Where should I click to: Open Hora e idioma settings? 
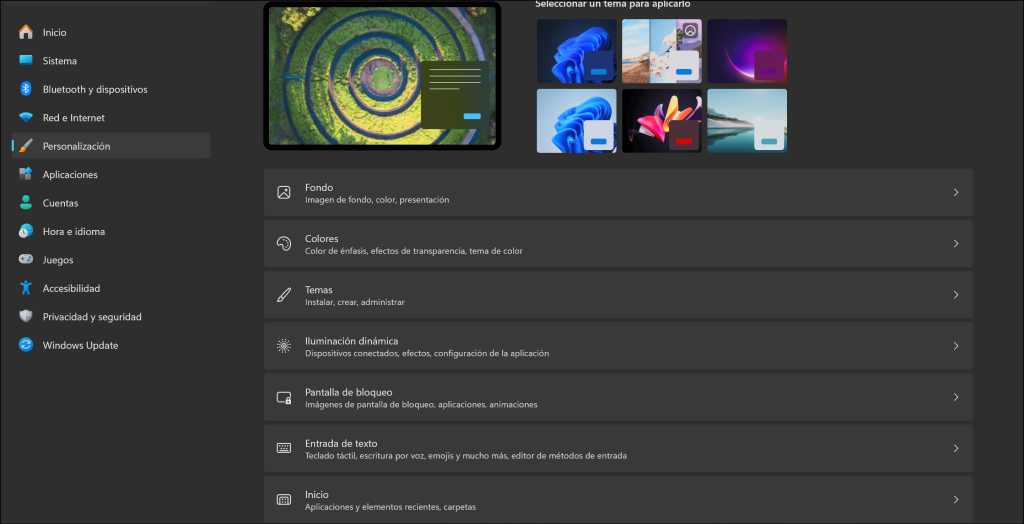click(73, 232)
